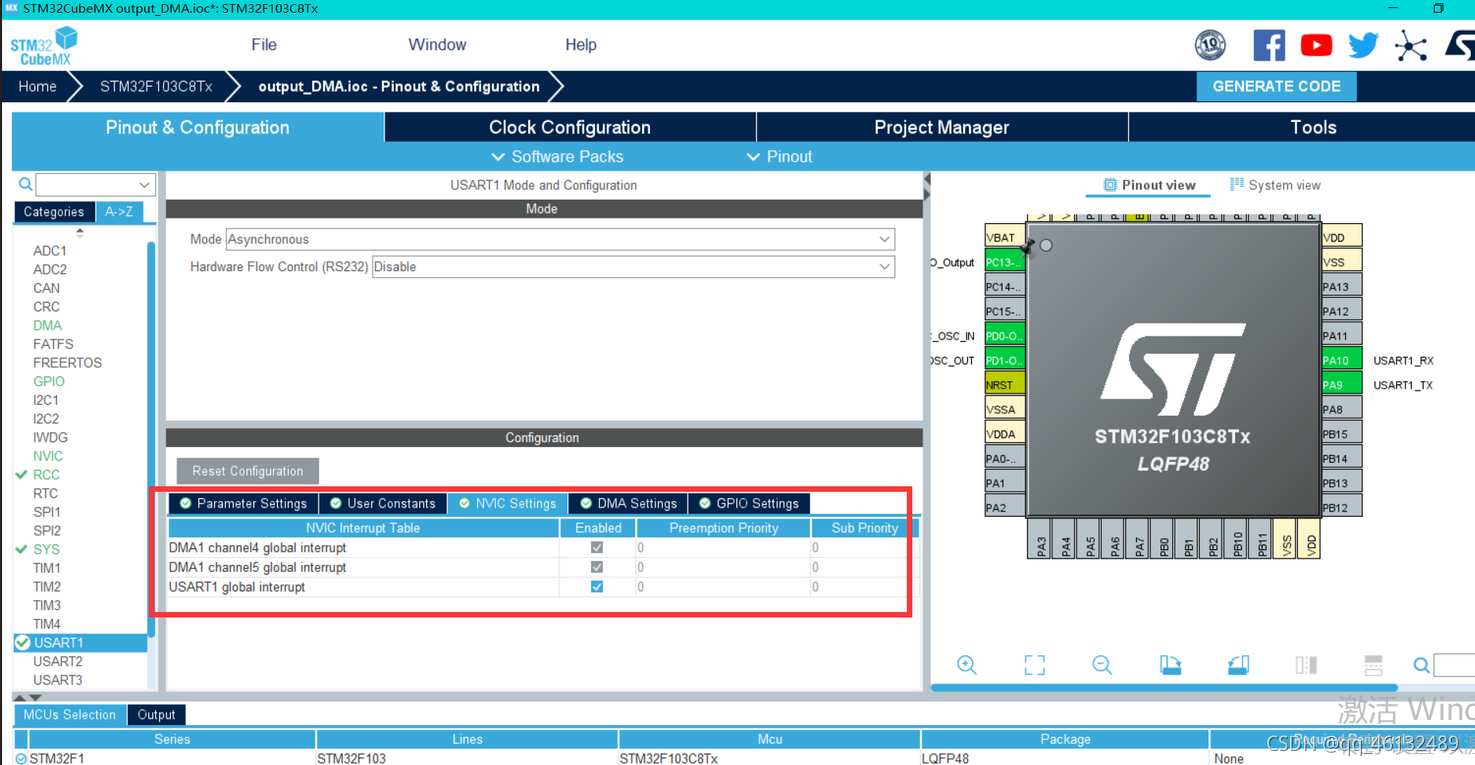Select the PB12 pin on the chip
1475x765 pixels.
coord(1341,507)
